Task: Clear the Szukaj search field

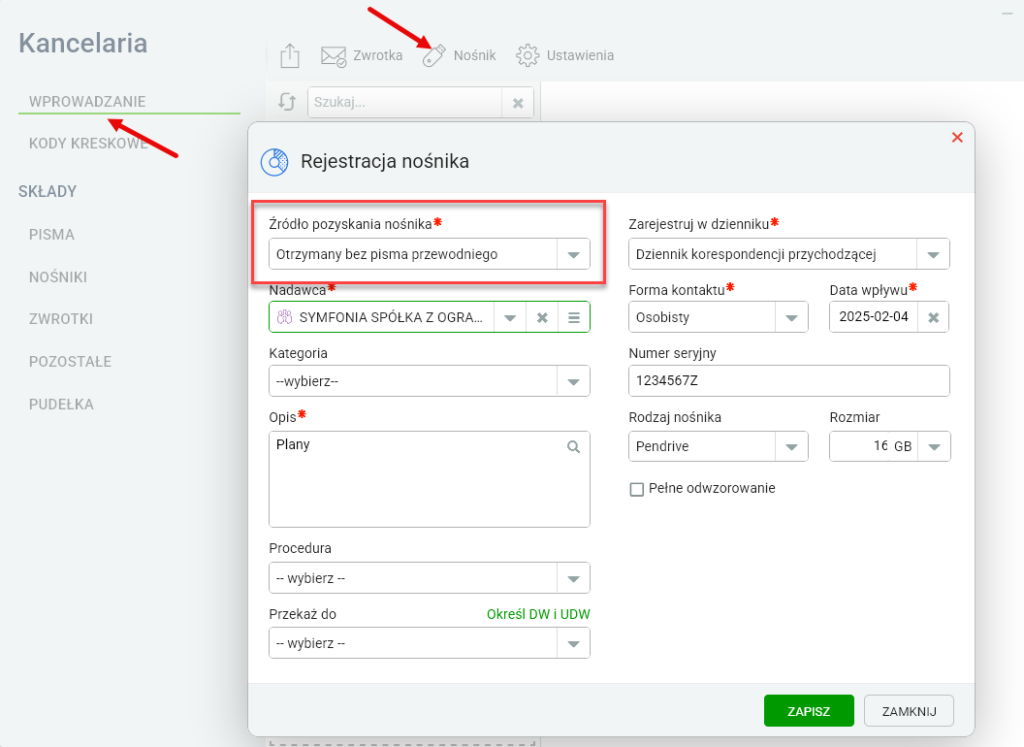Action: click(x=518, y=103)
